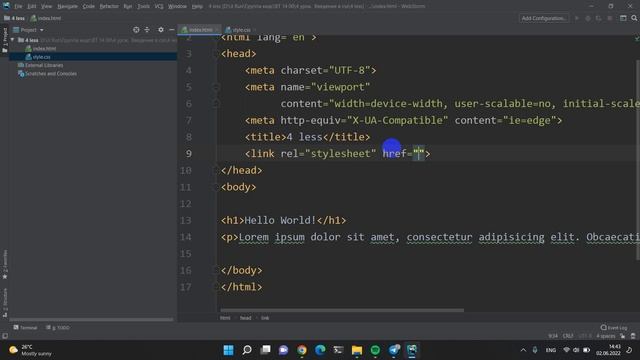Click the Run with Coverage icon
Viewport: 640px width, 360px height.
click(598, 18)
